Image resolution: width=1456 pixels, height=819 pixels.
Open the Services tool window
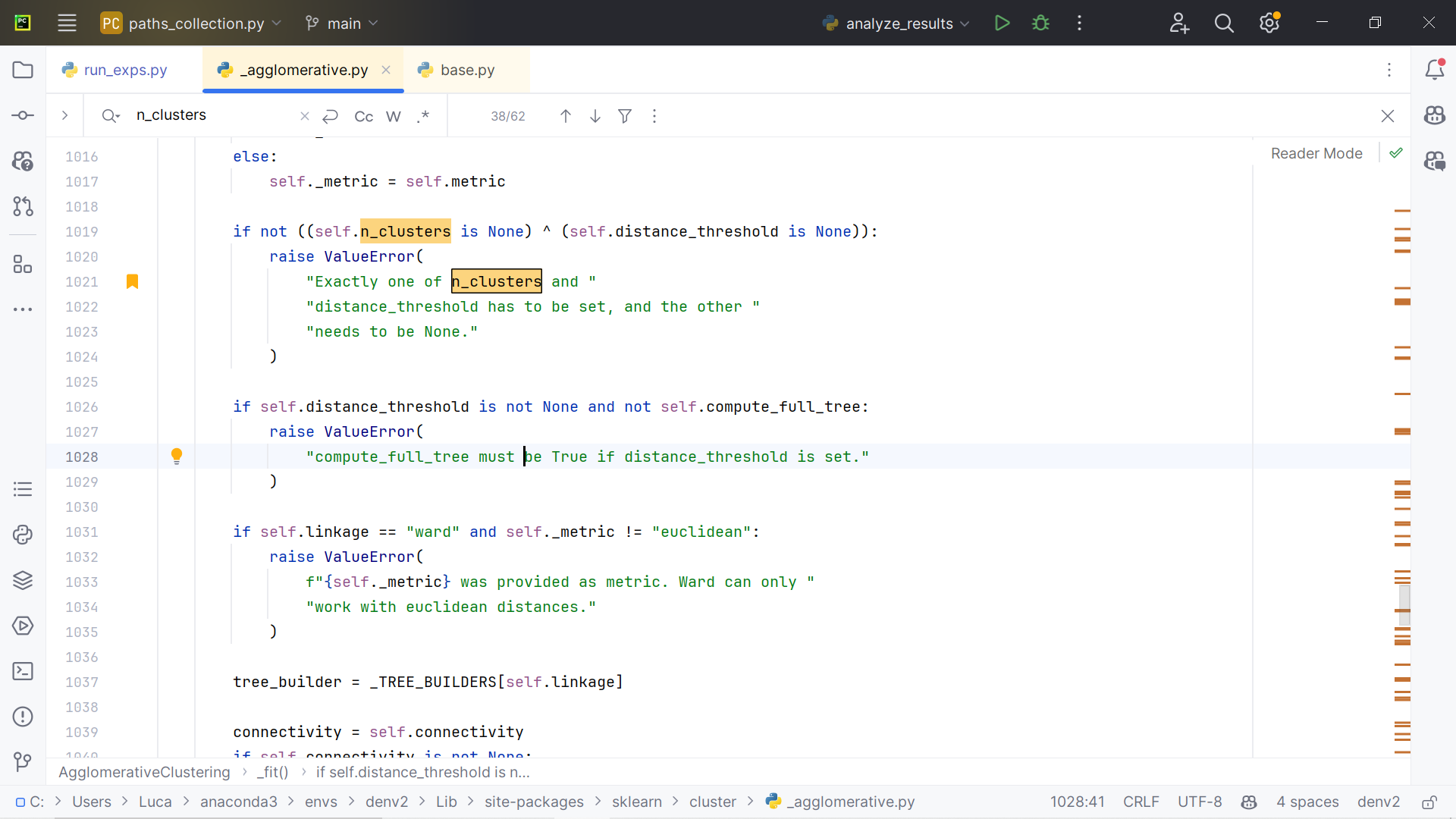(x=23, y=626)
